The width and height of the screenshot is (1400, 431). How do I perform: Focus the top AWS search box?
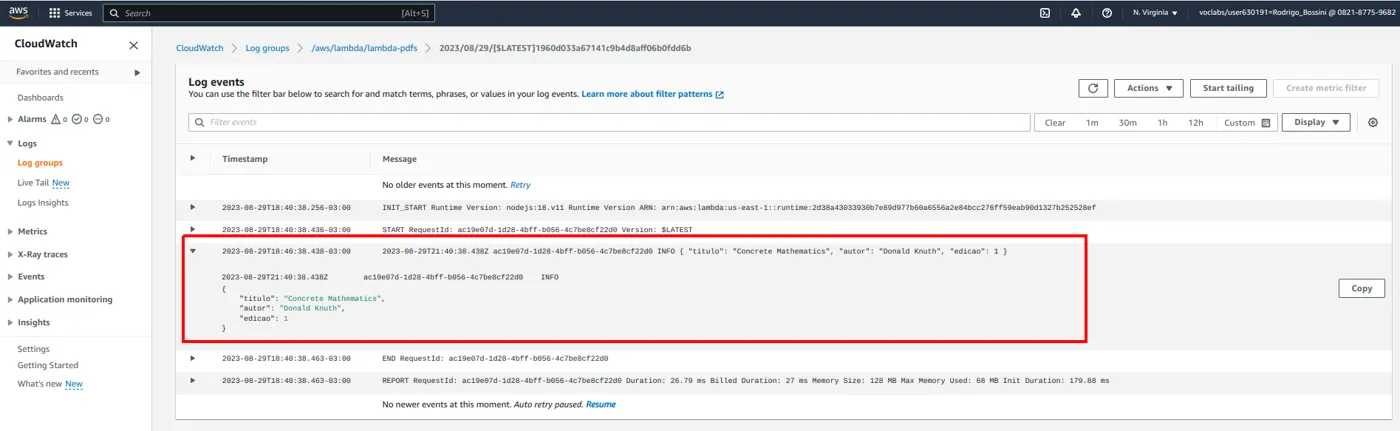(x=270, y=13)
